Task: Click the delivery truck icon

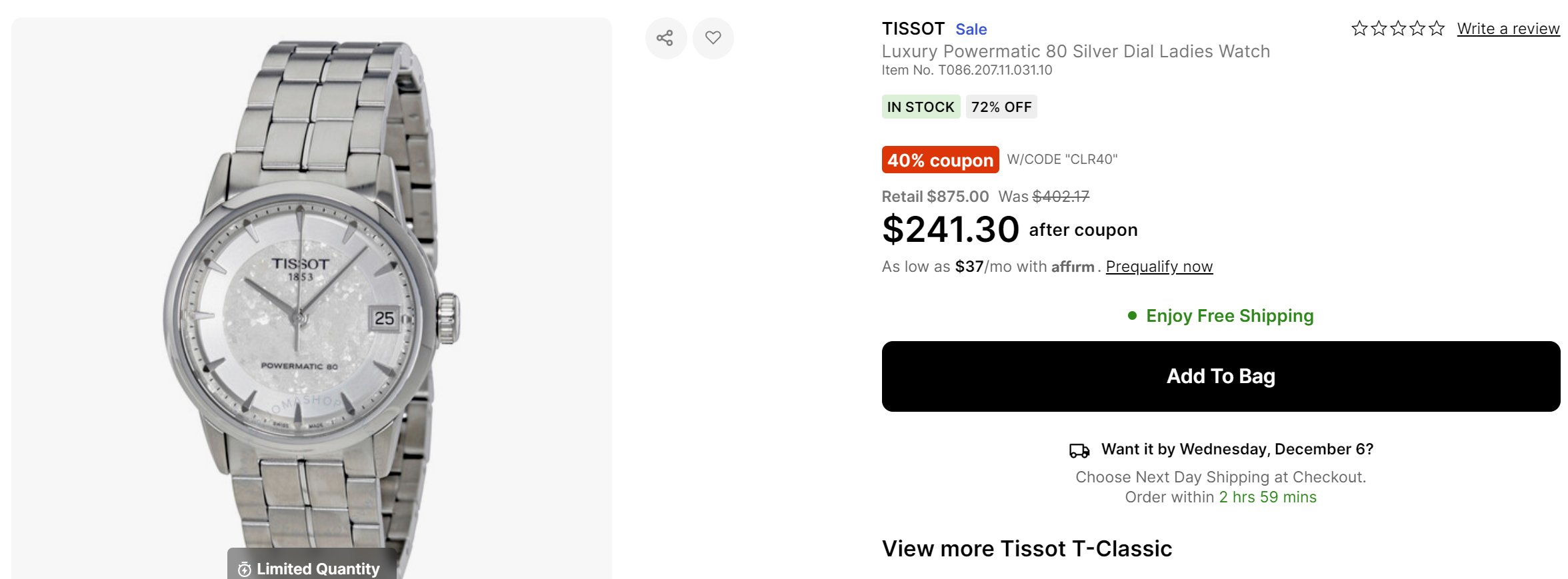Action: (x=1079, y=450)
